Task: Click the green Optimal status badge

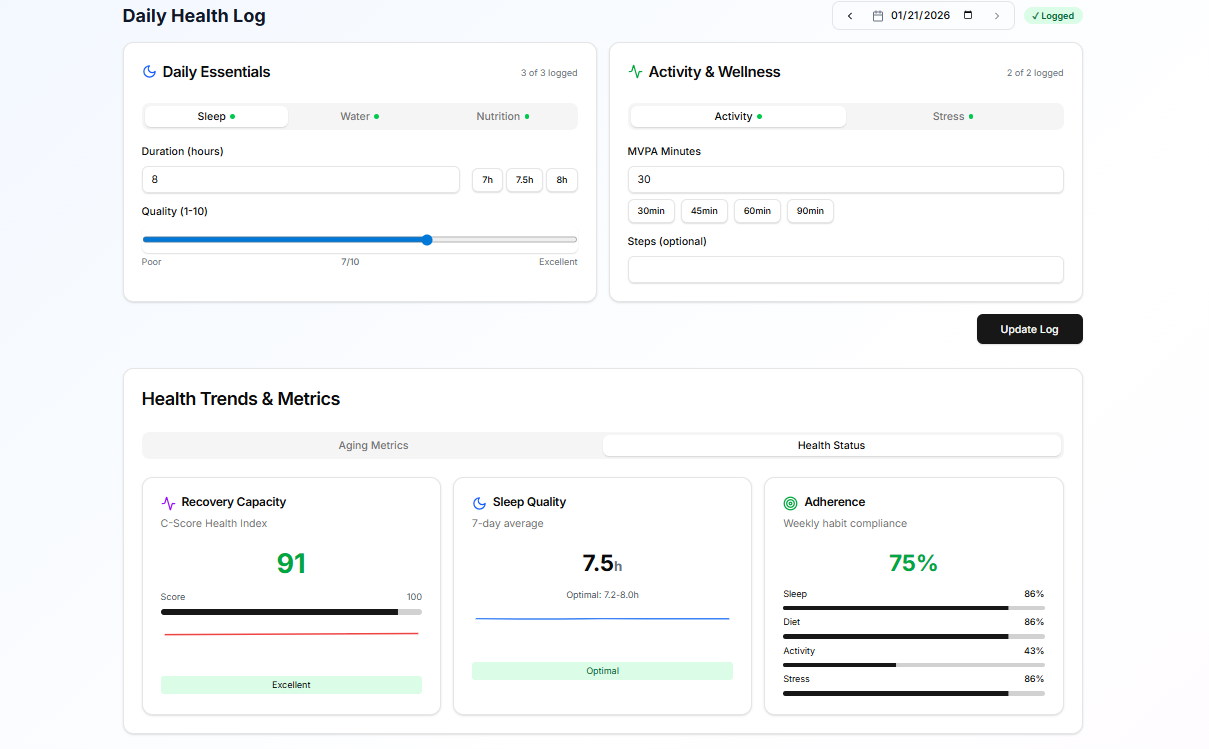Action: point(602,671)
